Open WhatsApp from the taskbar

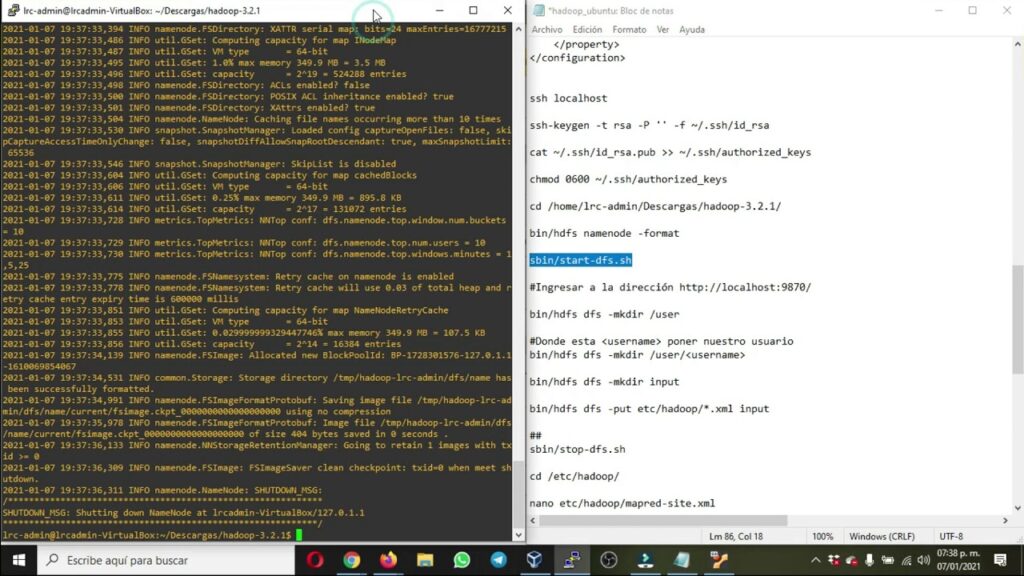pyautogui.click(x=461, y=560)
